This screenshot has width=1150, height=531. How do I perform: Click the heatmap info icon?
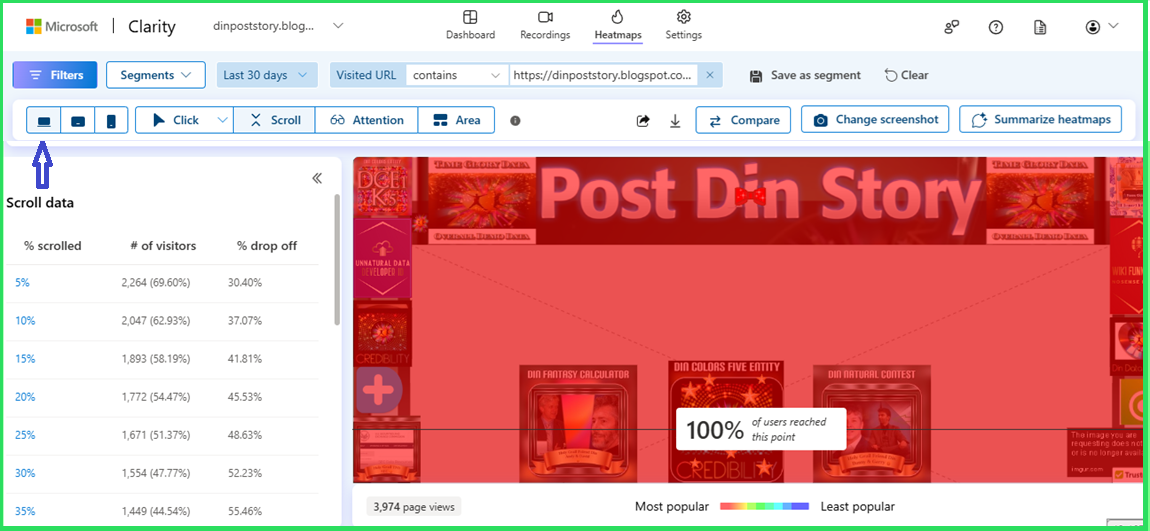point(515,120)
